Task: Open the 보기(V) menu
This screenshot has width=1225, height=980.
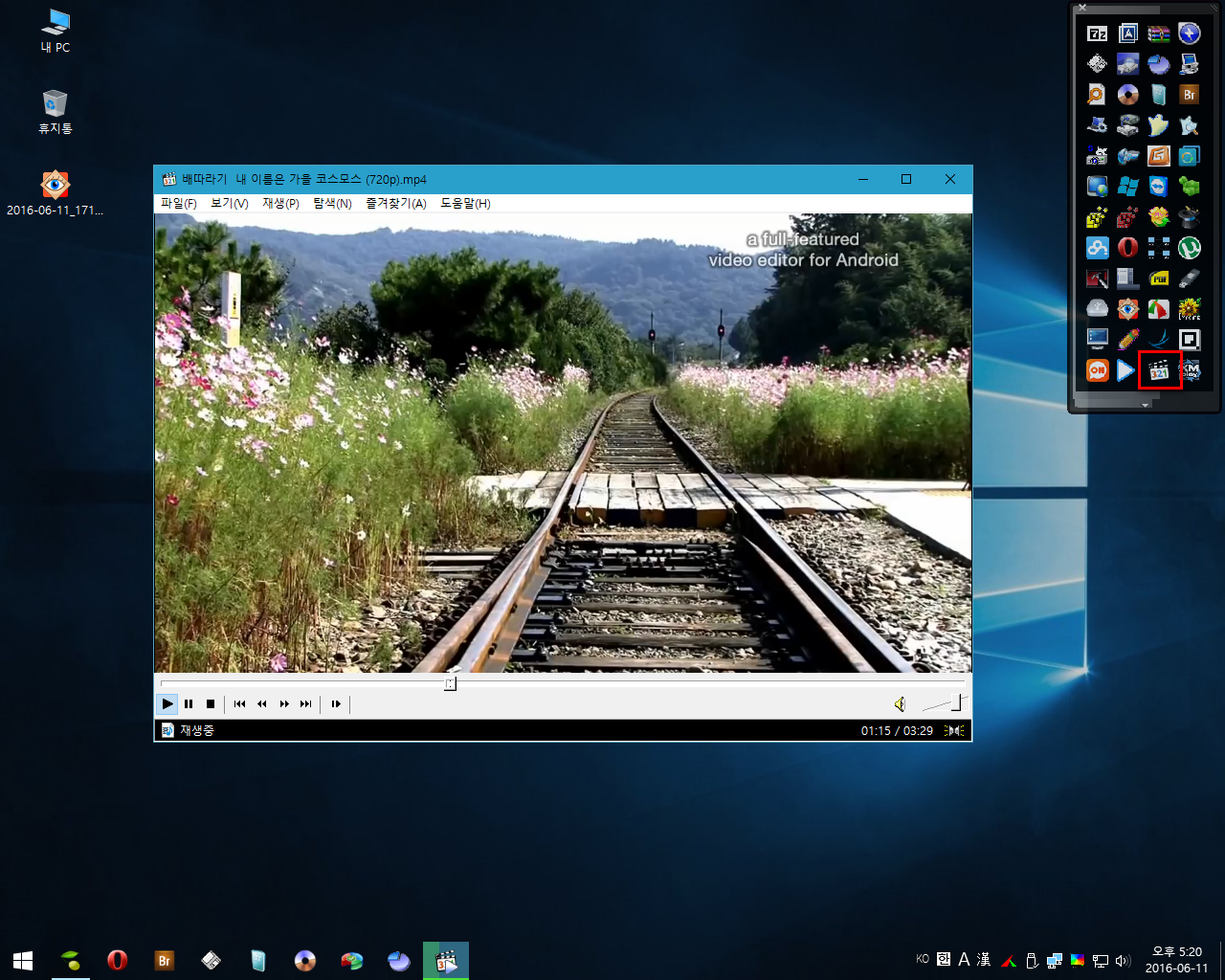Action: pos(230,204)
